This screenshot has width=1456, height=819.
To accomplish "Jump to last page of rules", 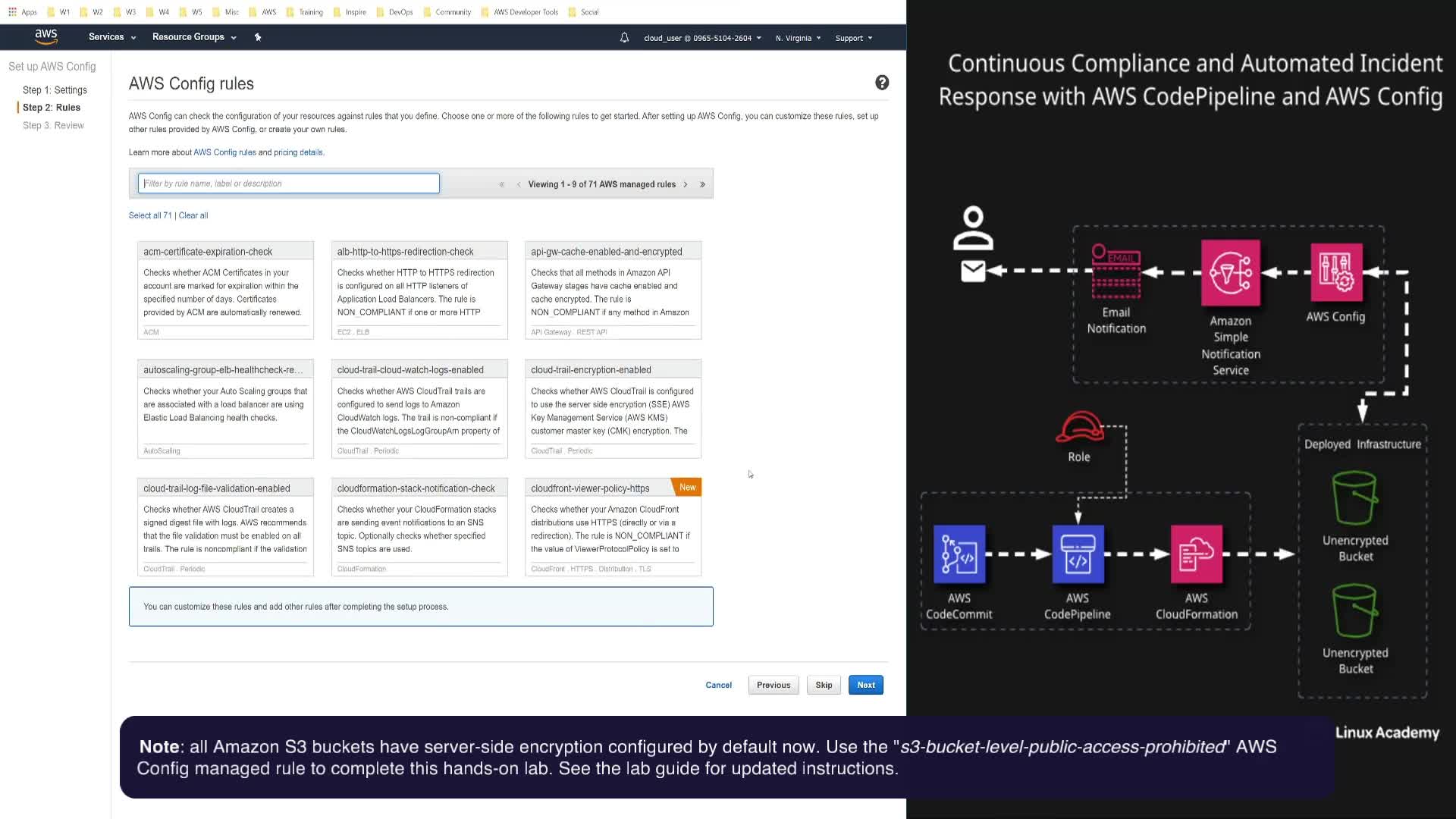I will point(702,184).
